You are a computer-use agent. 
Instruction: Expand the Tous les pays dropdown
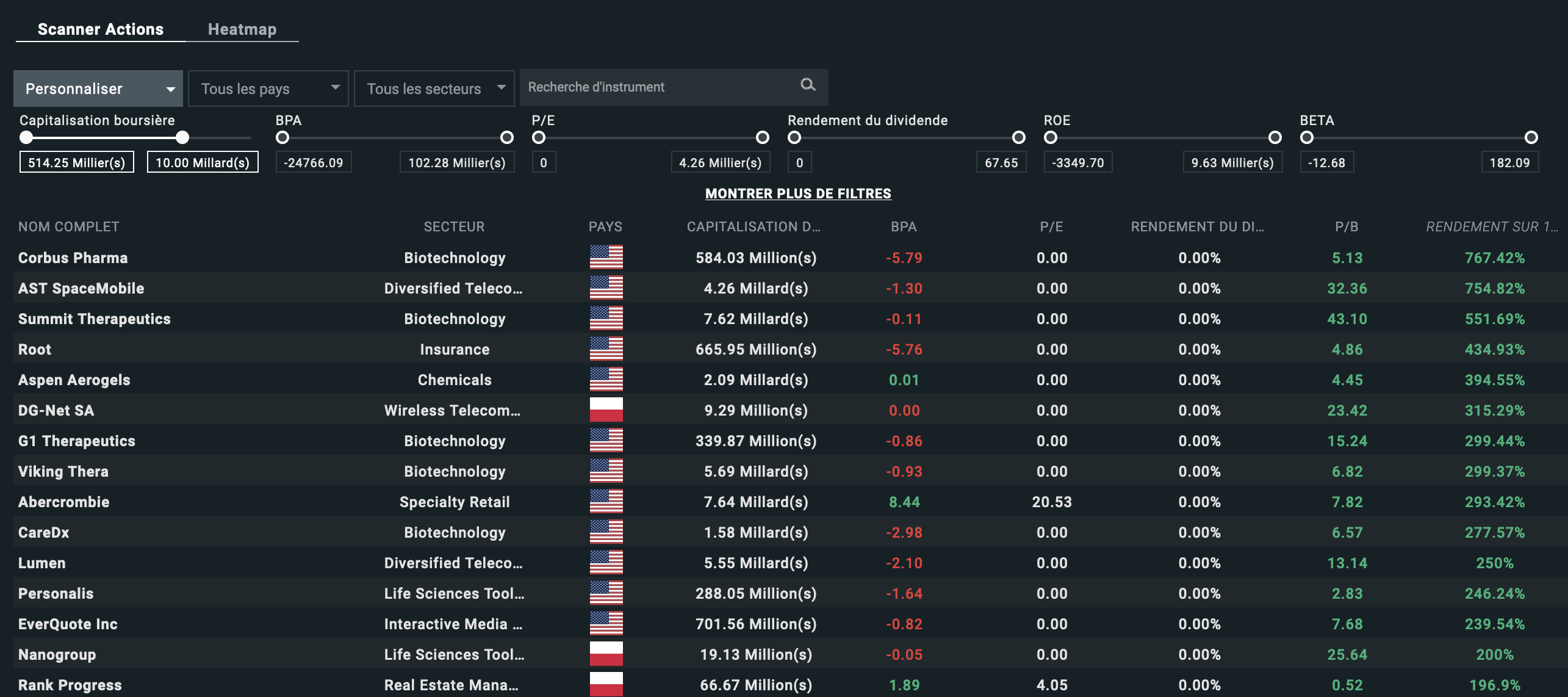[268, 88]
